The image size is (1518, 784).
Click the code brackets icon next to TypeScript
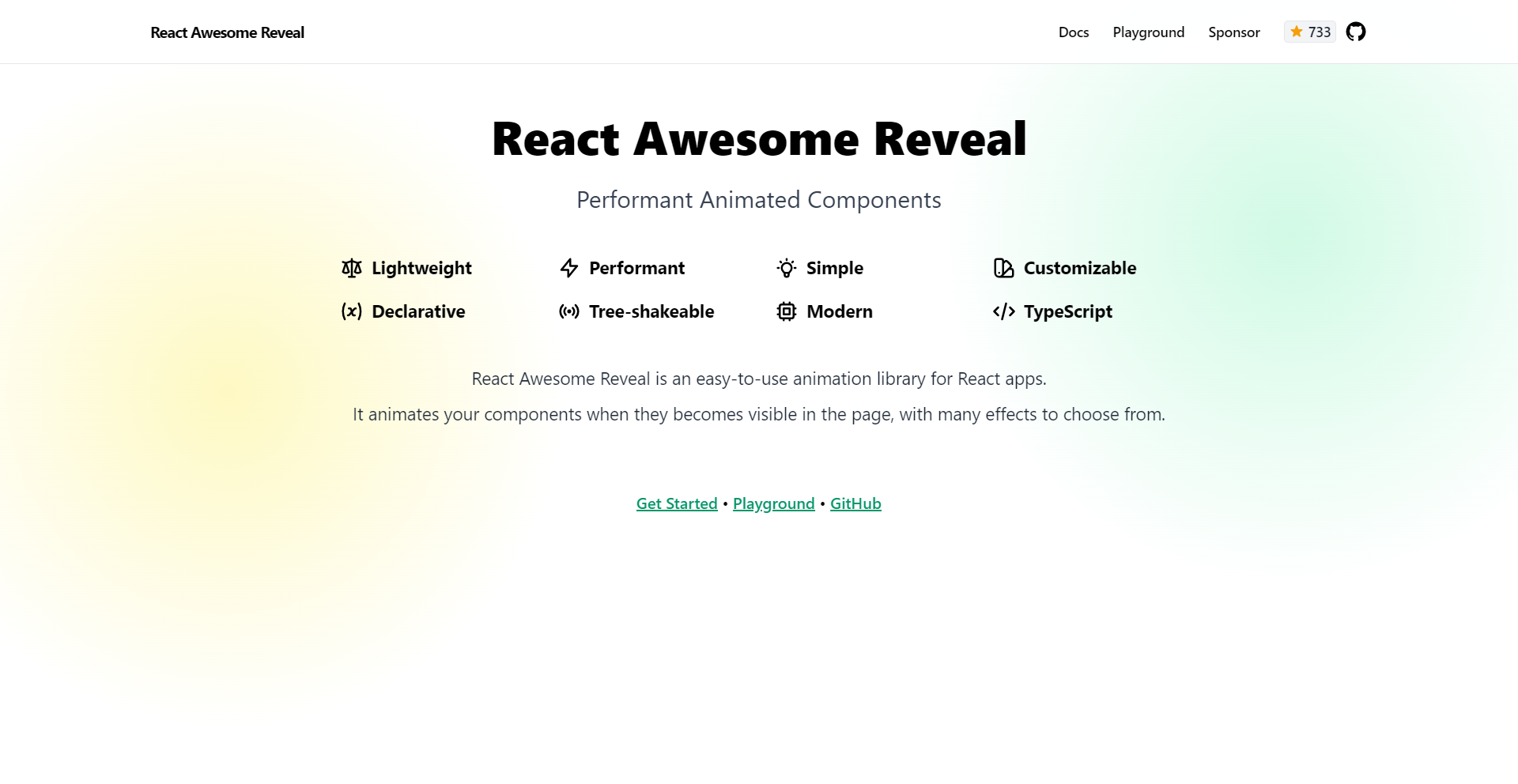coord(1004,311)
